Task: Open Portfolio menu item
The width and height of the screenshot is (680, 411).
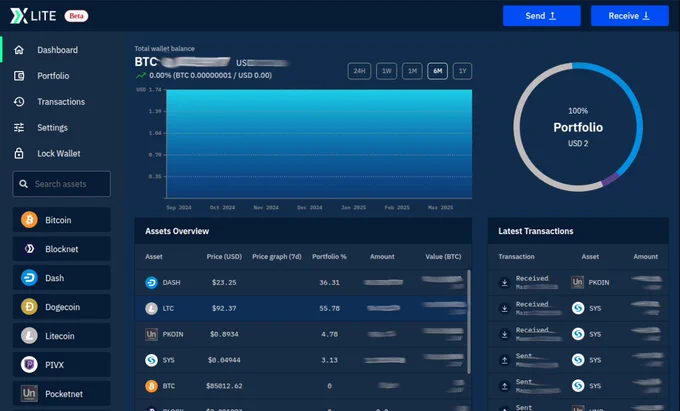Action: tap(53, 76)
